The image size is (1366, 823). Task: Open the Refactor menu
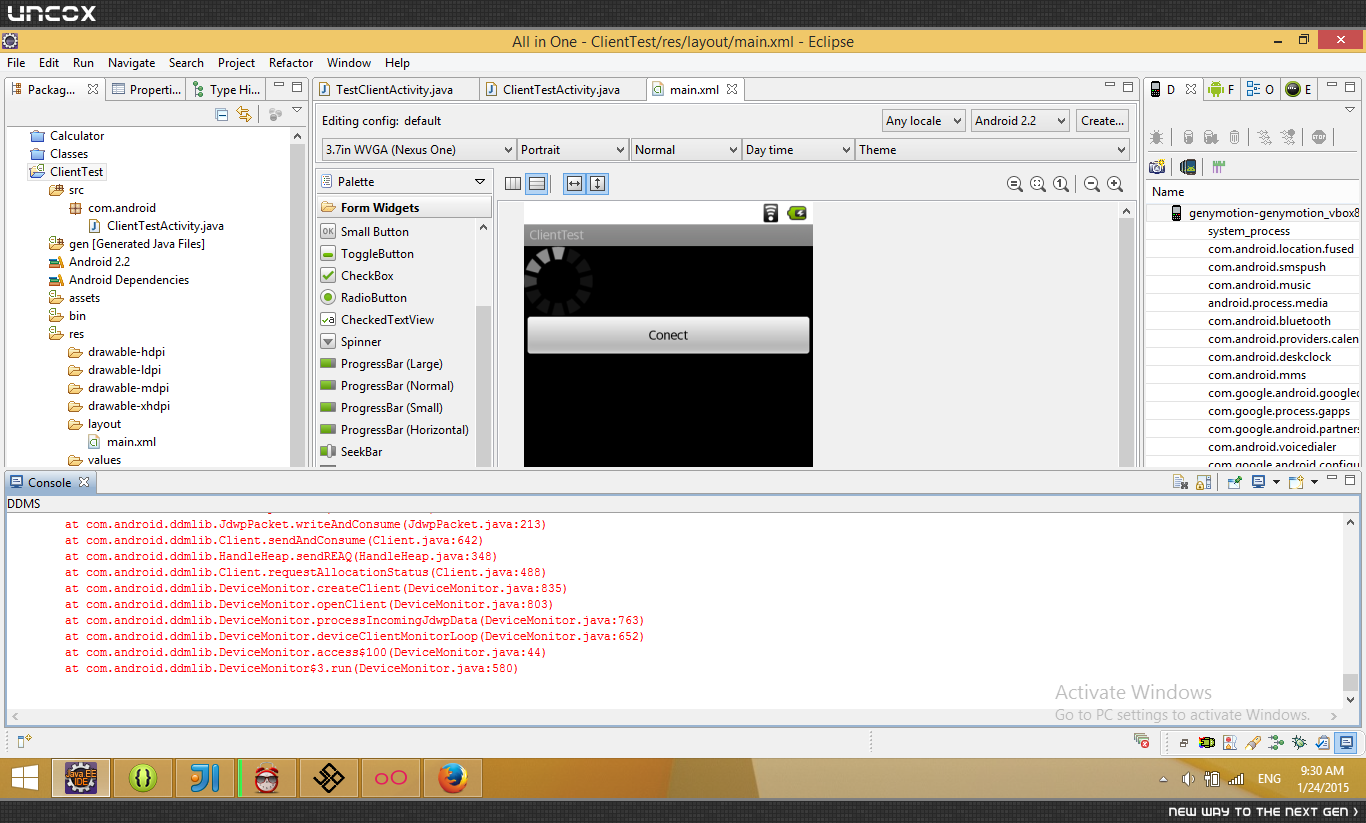[x=291, y=63]
